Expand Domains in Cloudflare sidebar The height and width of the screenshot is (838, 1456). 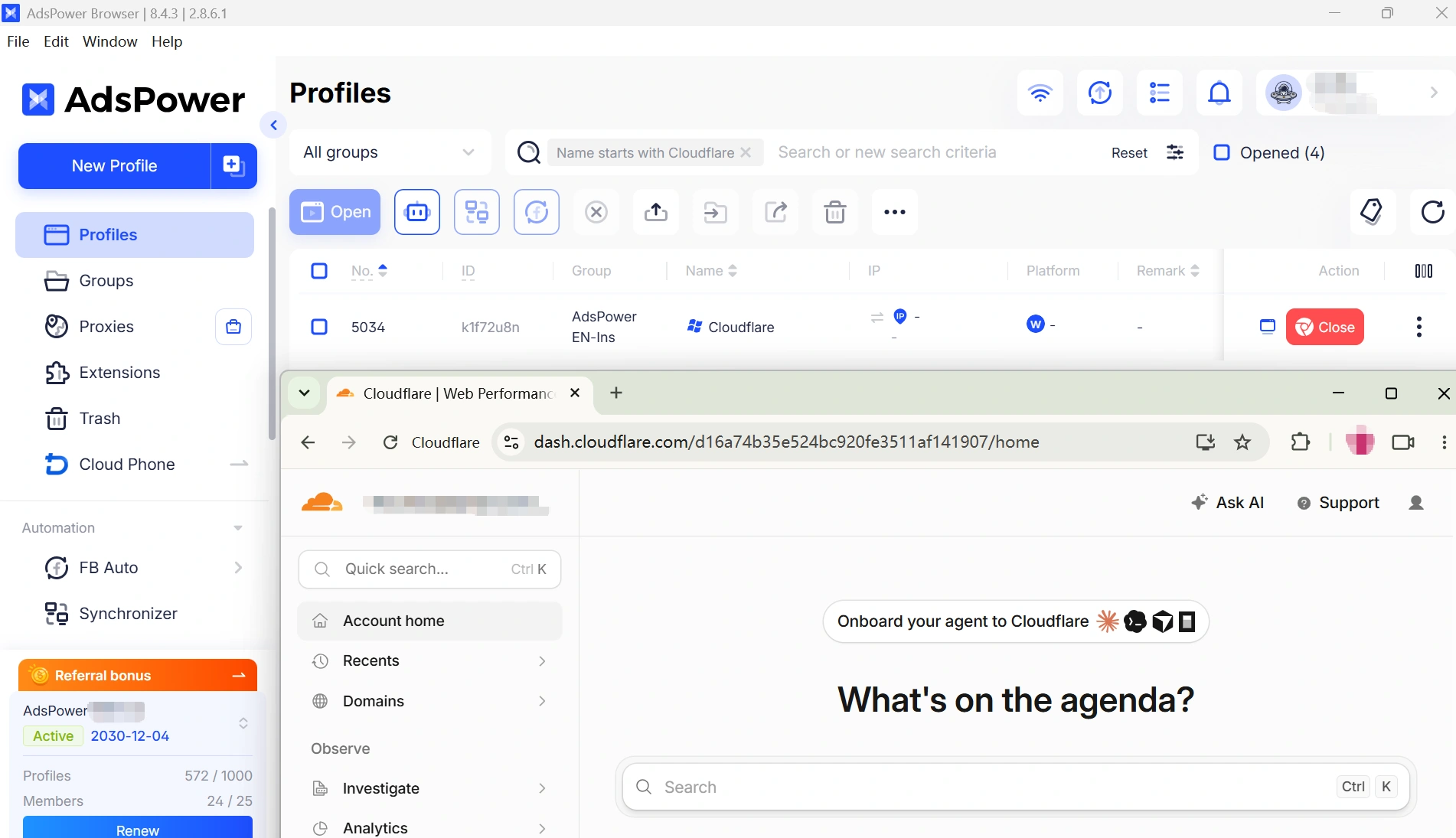coord(542,701)
